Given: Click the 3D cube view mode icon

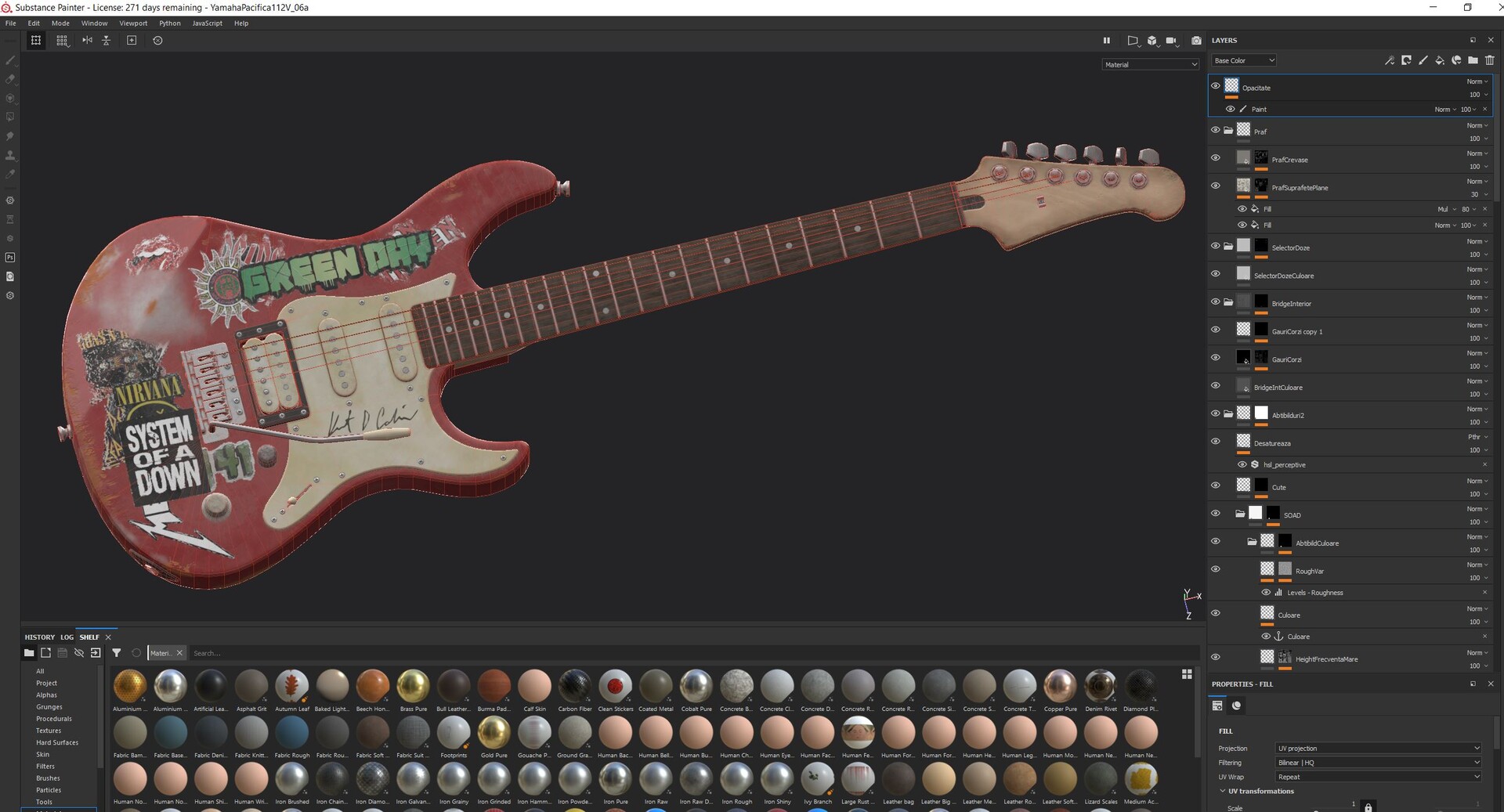Looking at the screenshot, I should click(x=1151, y=40).
